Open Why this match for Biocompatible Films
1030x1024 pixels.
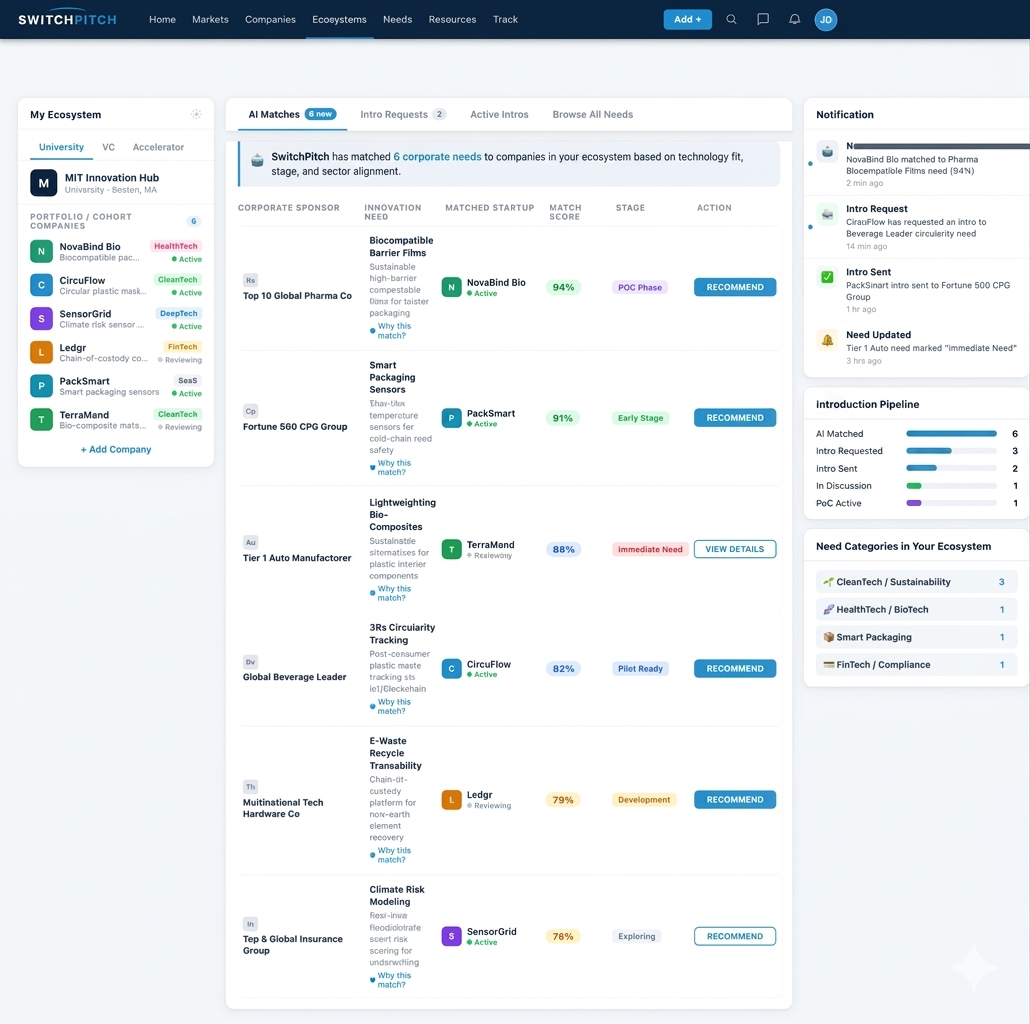[393, 330]
